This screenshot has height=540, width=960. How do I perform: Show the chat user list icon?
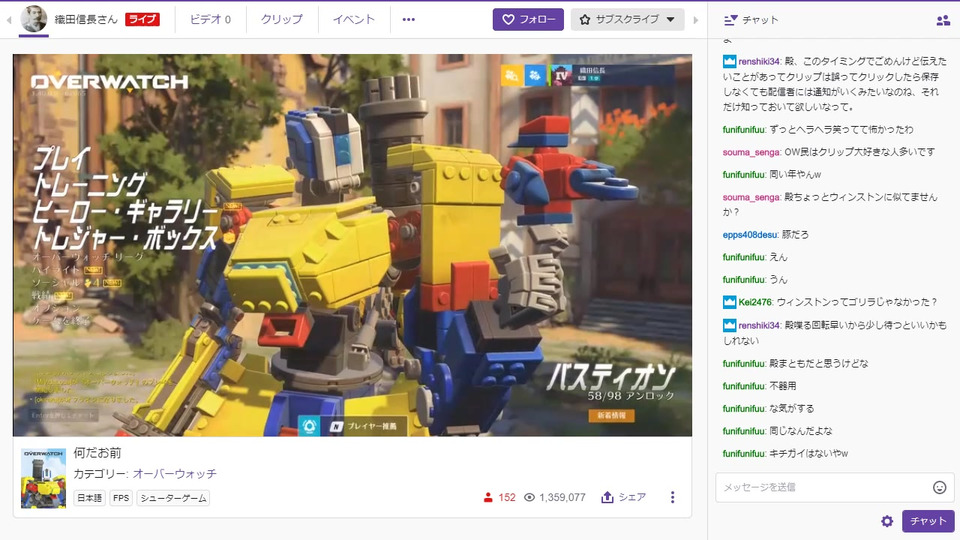coord(943,20)
